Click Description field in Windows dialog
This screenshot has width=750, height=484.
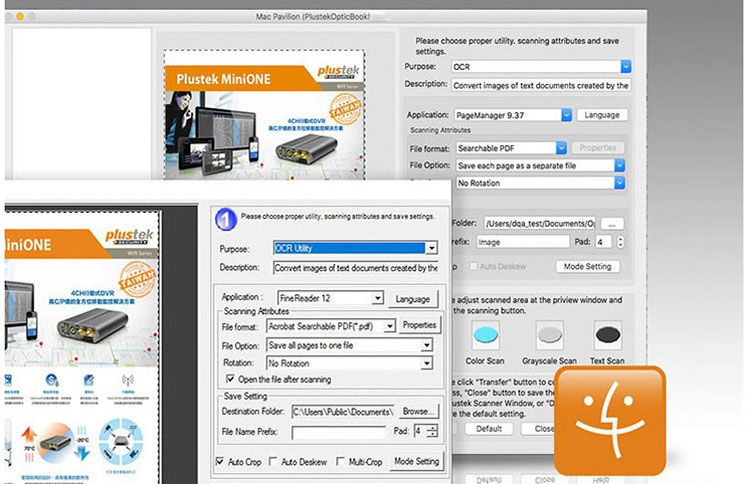tap(355, 268)
